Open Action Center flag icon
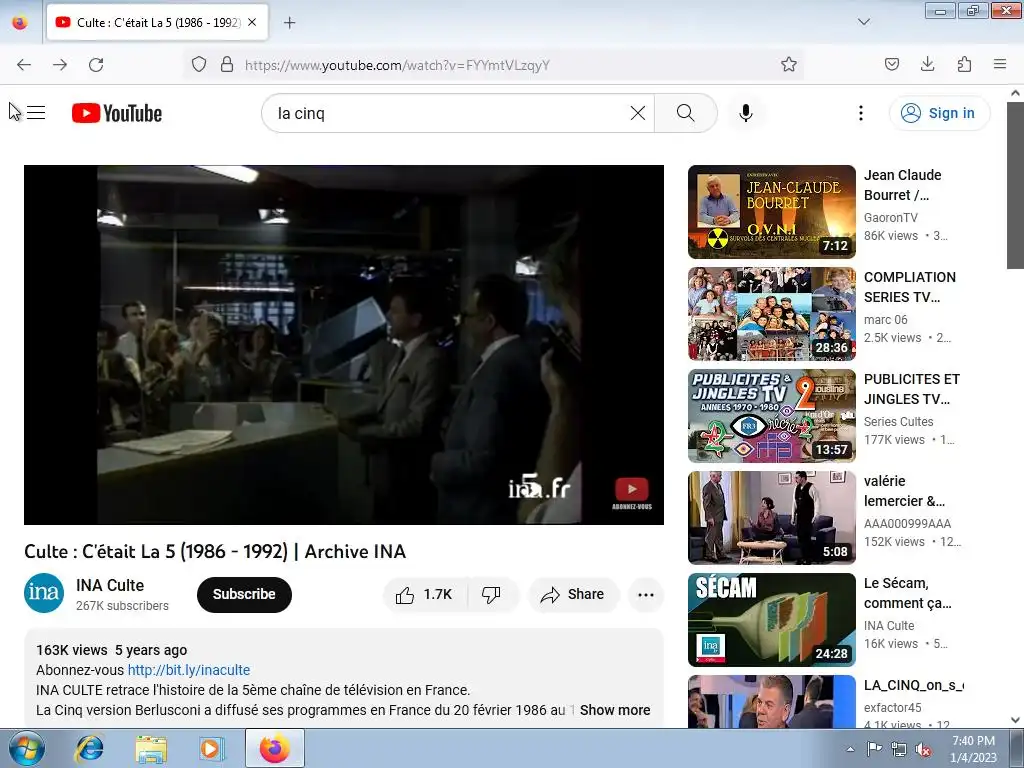Image resolution: width=1024 pixels, height=768 pixels. (x=874, y=749)
